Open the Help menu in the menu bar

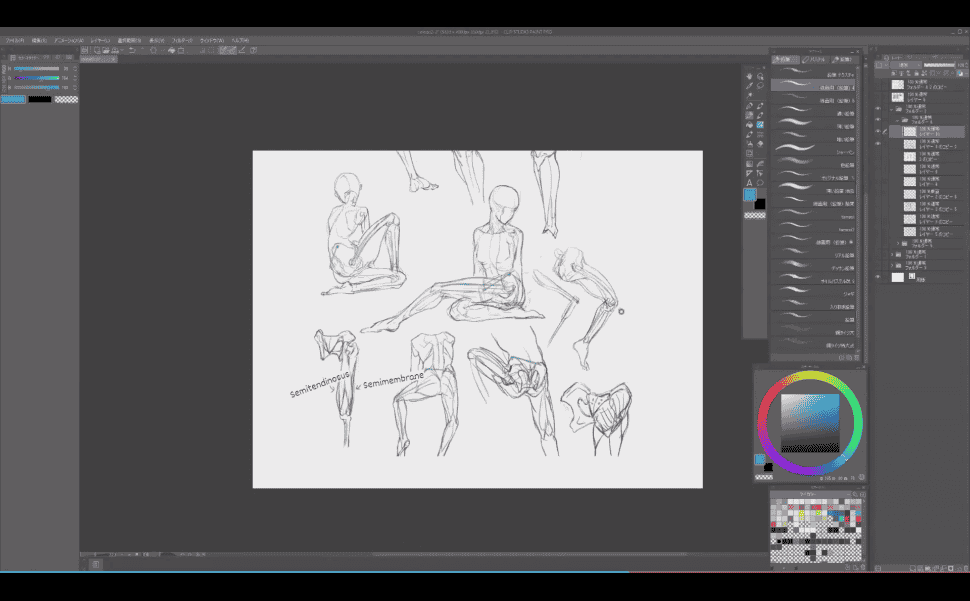pyautogui.click(x=240, y=40)
